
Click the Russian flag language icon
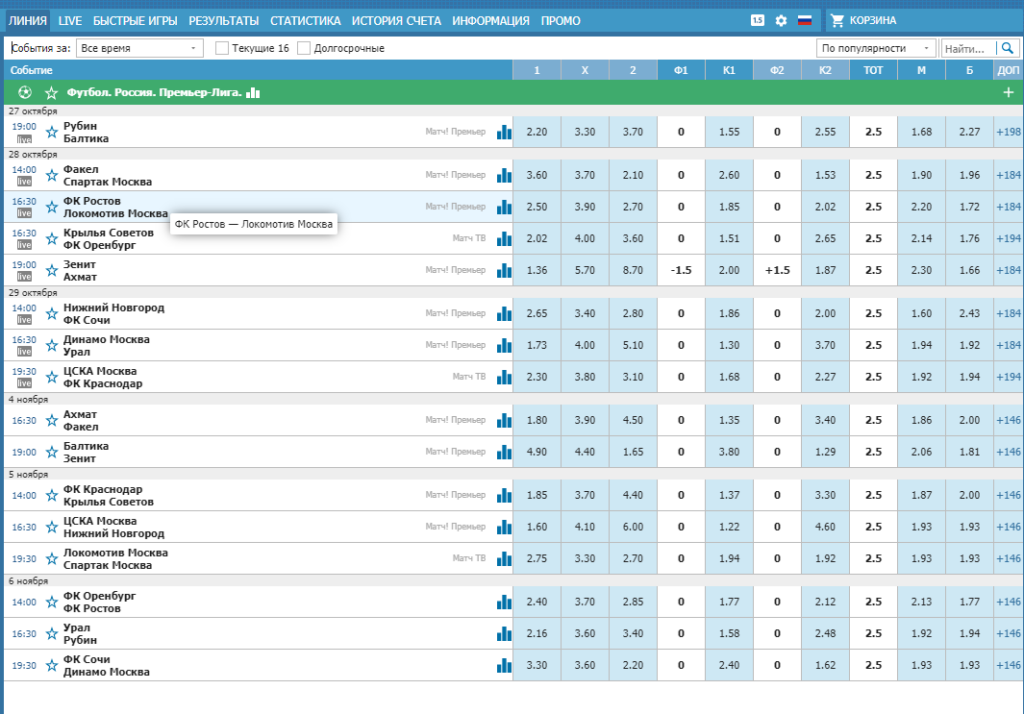point(805,20)
